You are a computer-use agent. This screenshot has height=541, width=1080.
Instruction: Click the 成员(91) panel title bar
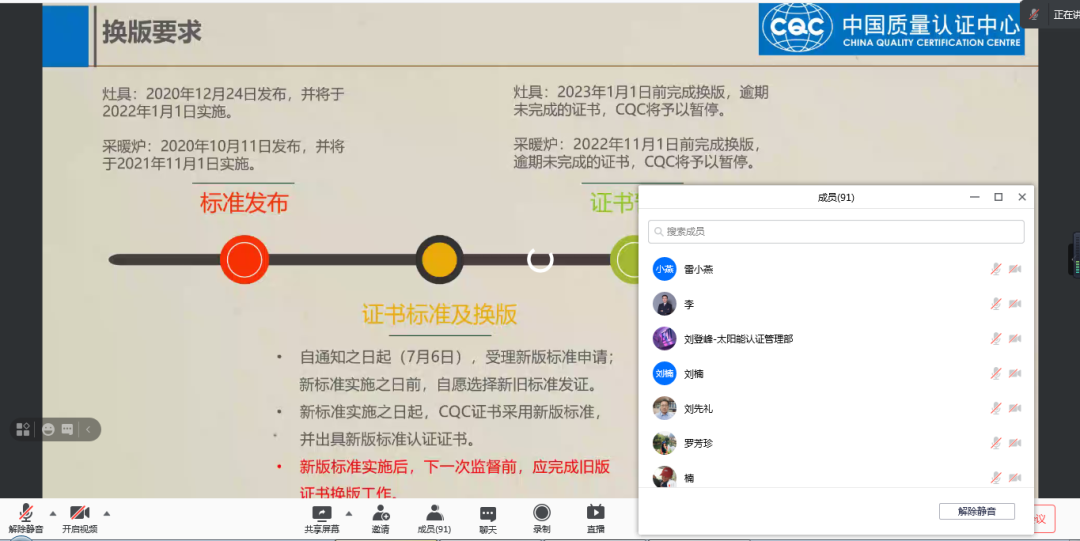pyautogui.click(x=835, y=197)
